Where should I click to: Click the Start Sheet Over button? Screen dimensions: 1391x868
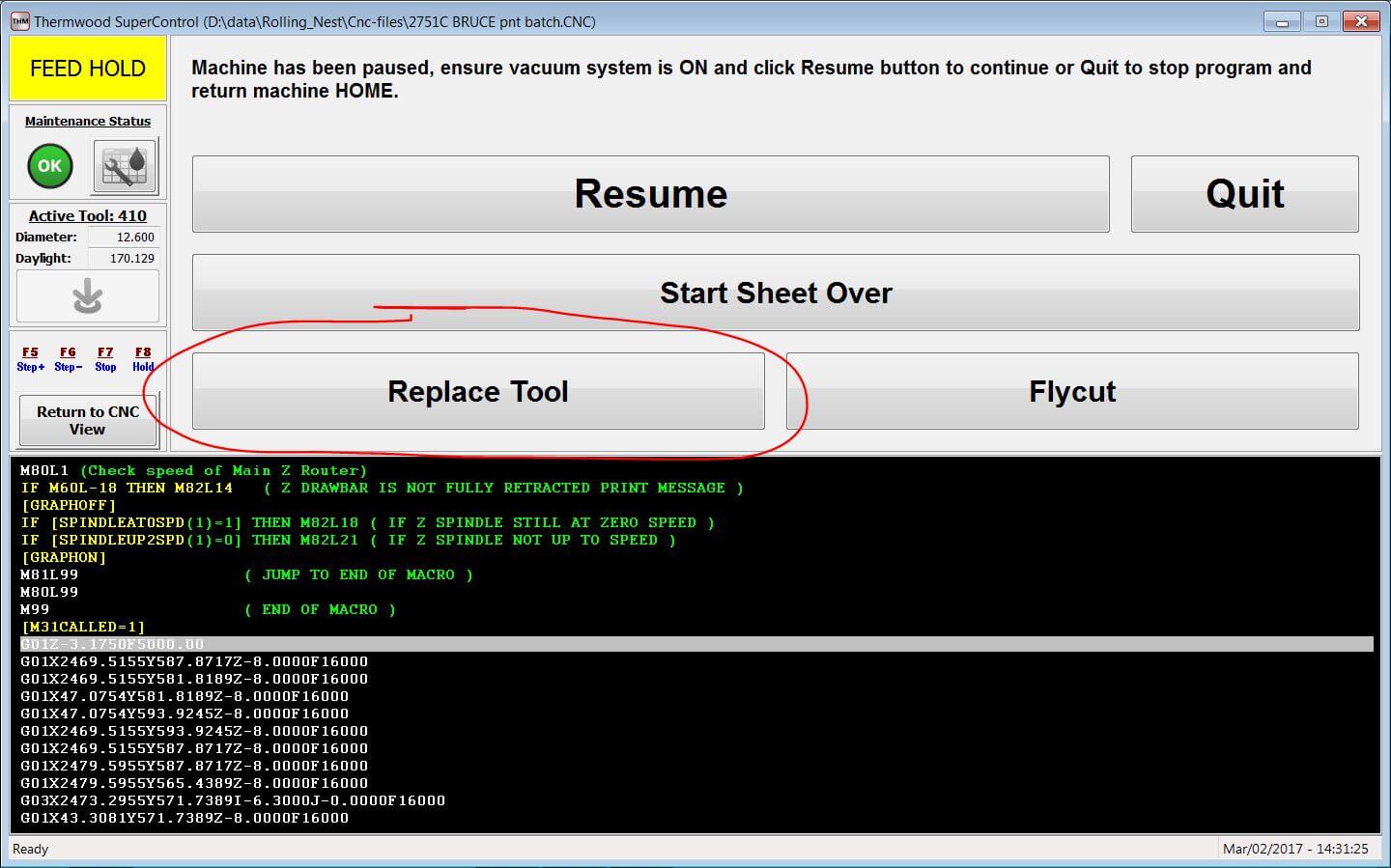click(x=775, y=293)
